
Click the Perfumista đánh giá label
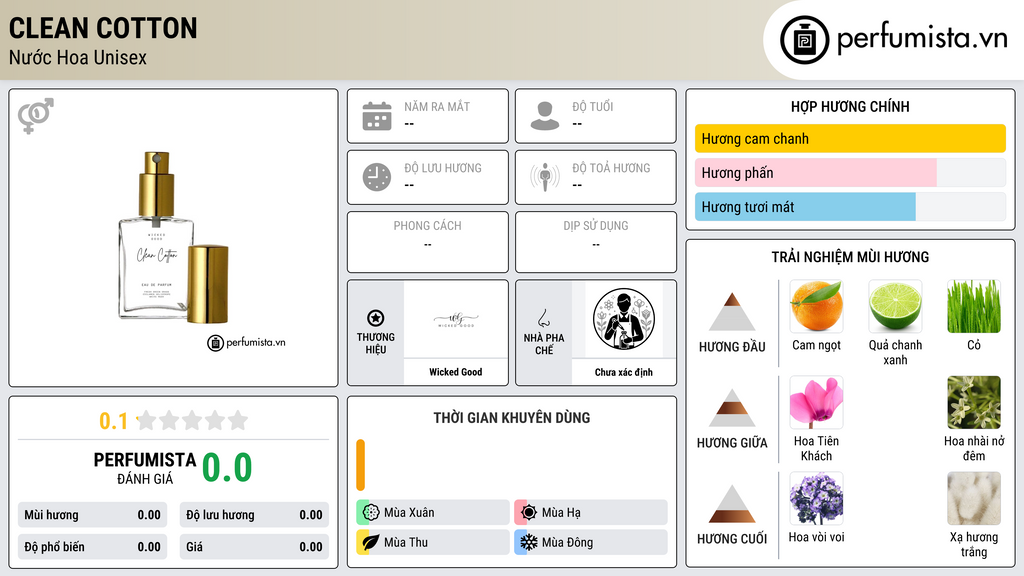tap(145, 468)
